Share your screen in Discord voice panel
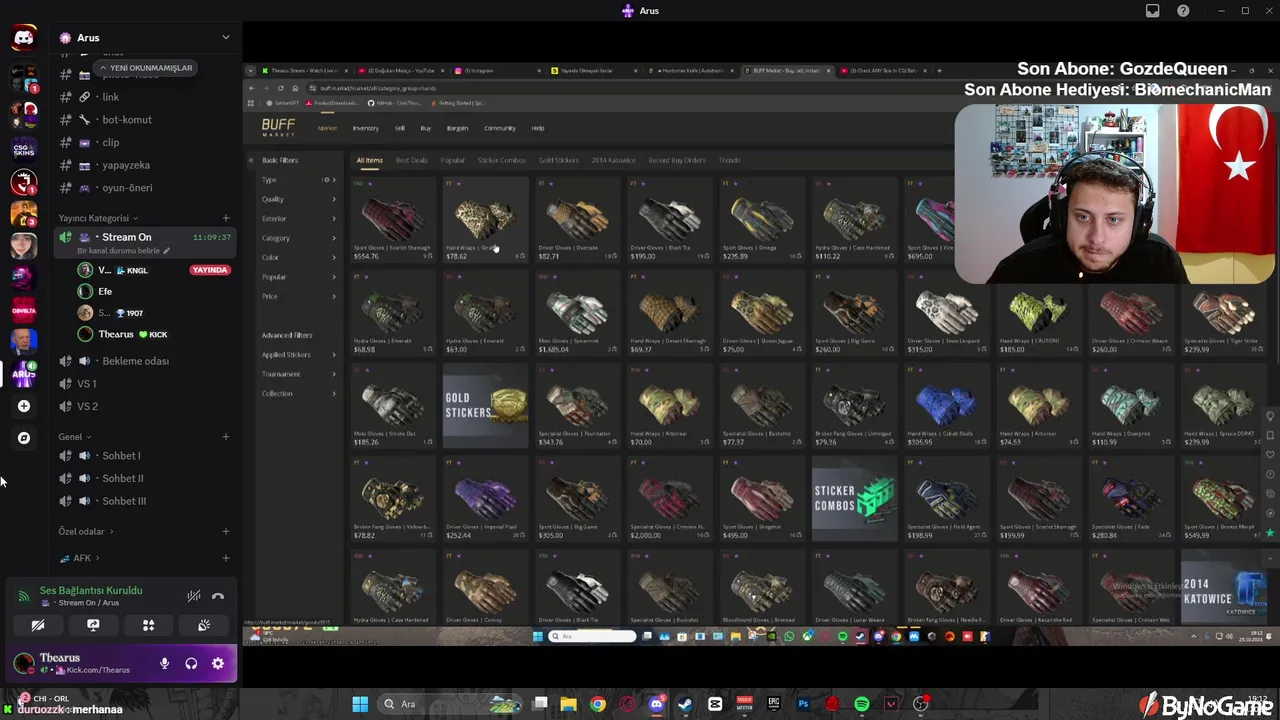The image size is (1280, 720). [93, 625]
